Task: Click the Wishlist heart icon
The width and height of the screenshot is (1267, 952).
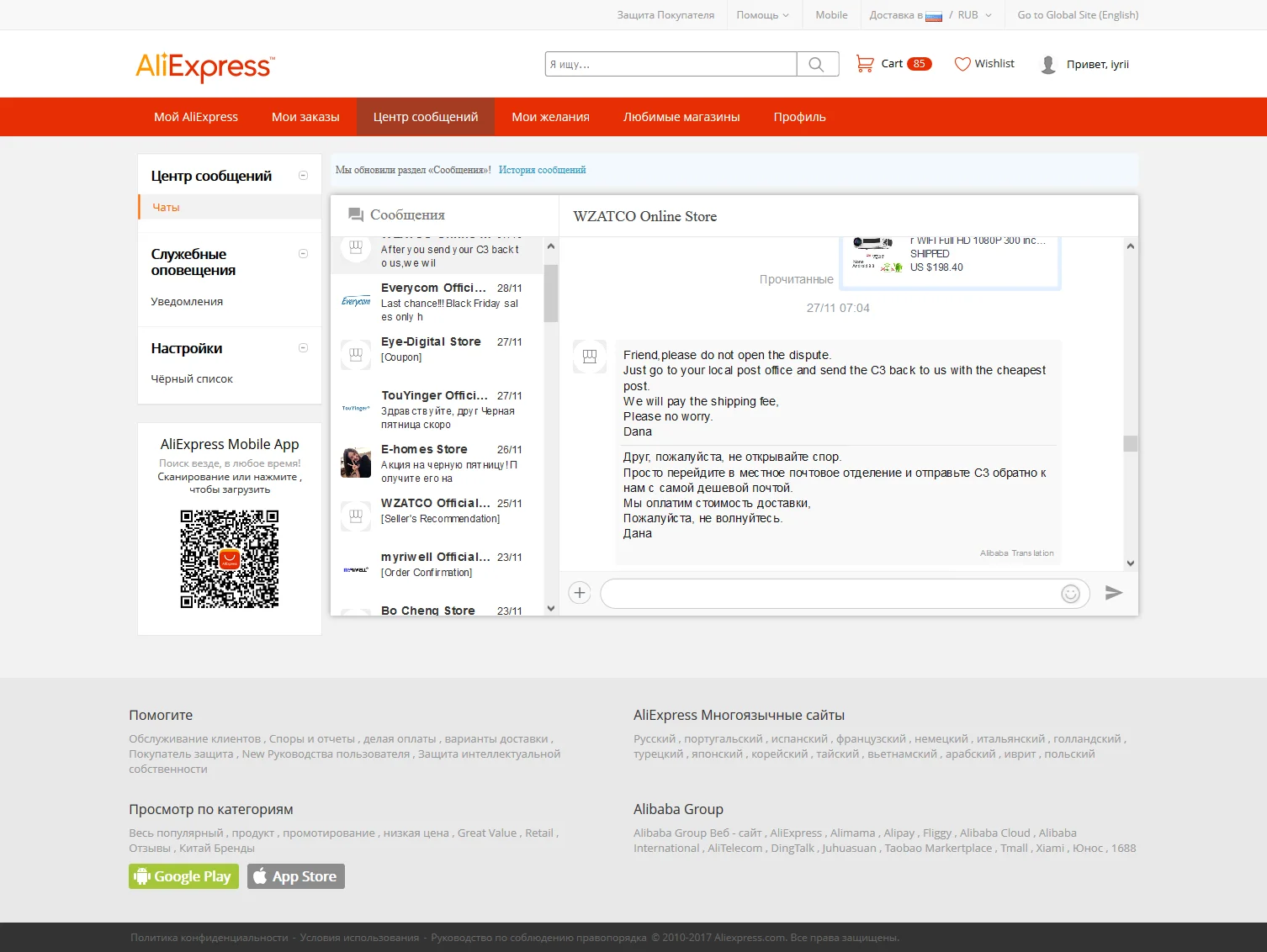Action: 962,64
